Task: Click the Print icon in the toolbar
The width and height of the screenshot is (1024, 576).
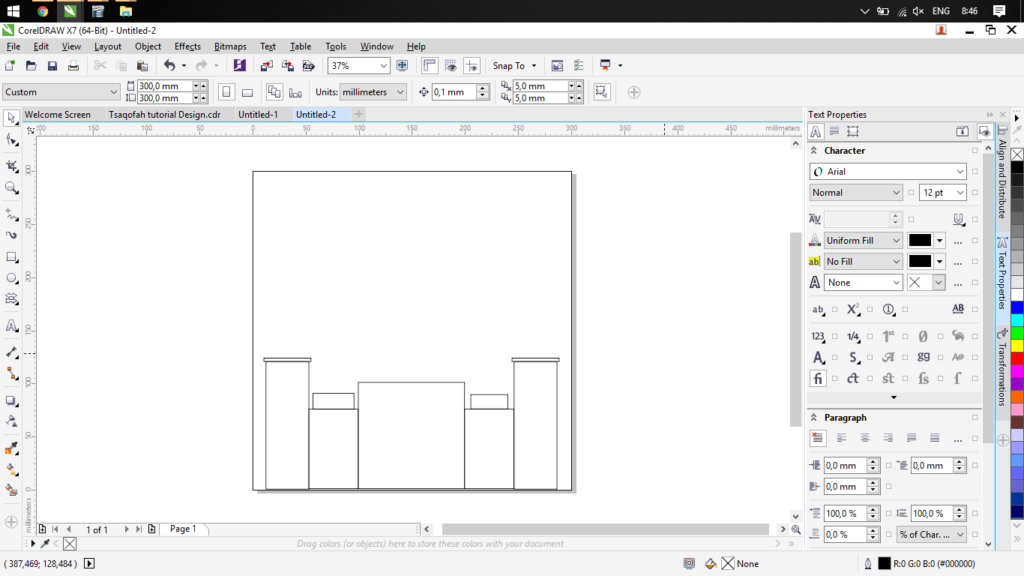Action: tap(73, 66)
